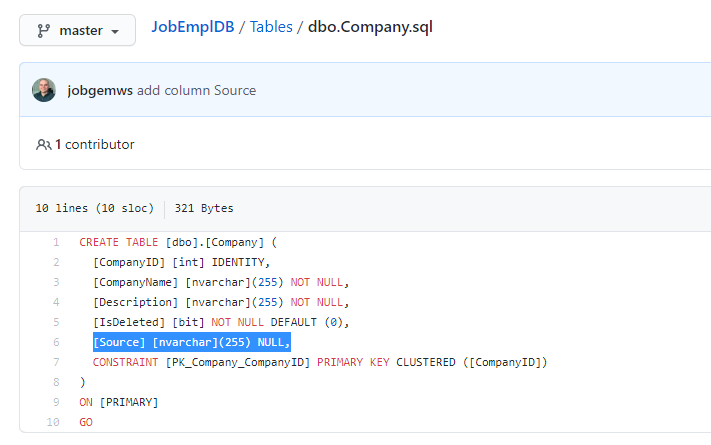711x445 pixels.
Task: Select line number 10
Action: (53, 422)
